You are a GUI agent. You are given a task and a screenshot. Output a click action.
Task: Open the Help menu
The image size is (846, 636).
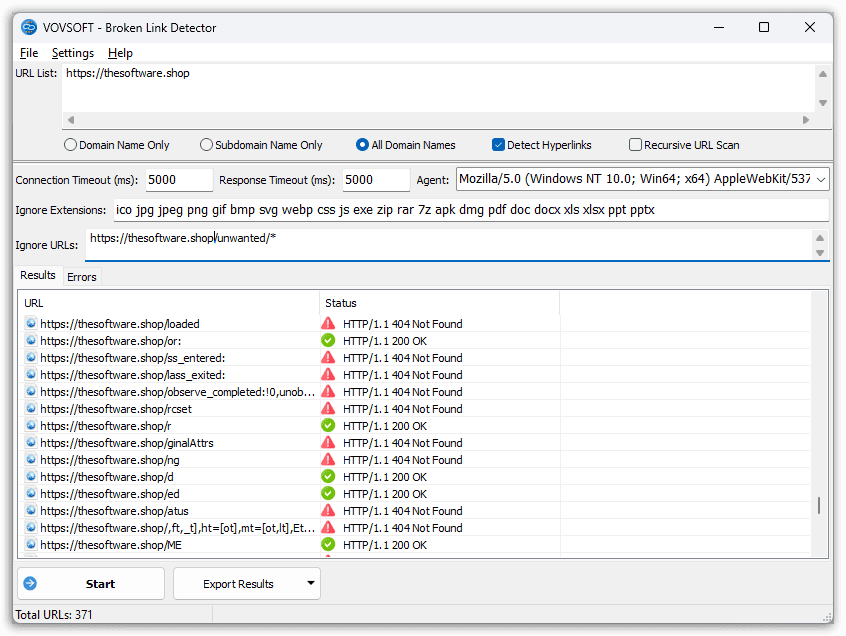point(120,53)
